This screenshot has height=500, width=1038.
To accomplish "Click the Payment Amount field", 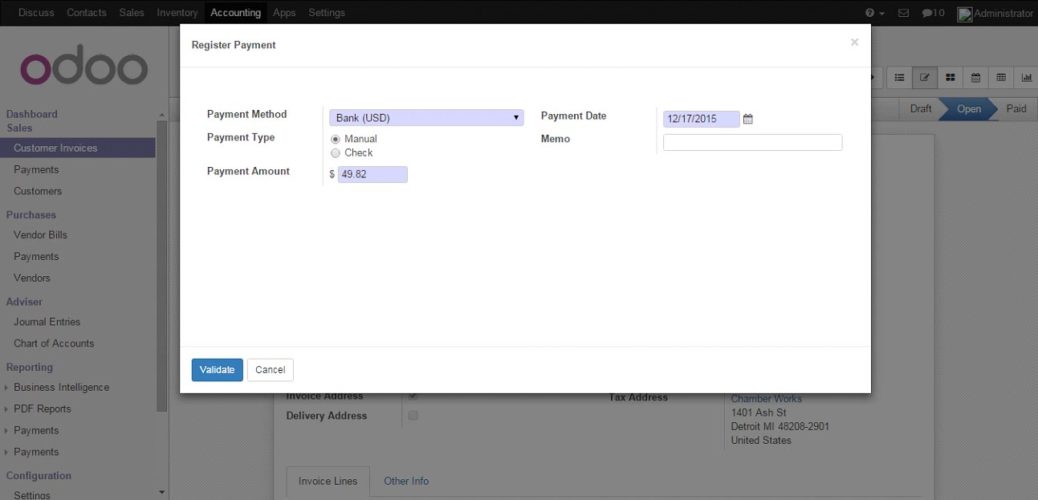I will click(x=372, y=175).
